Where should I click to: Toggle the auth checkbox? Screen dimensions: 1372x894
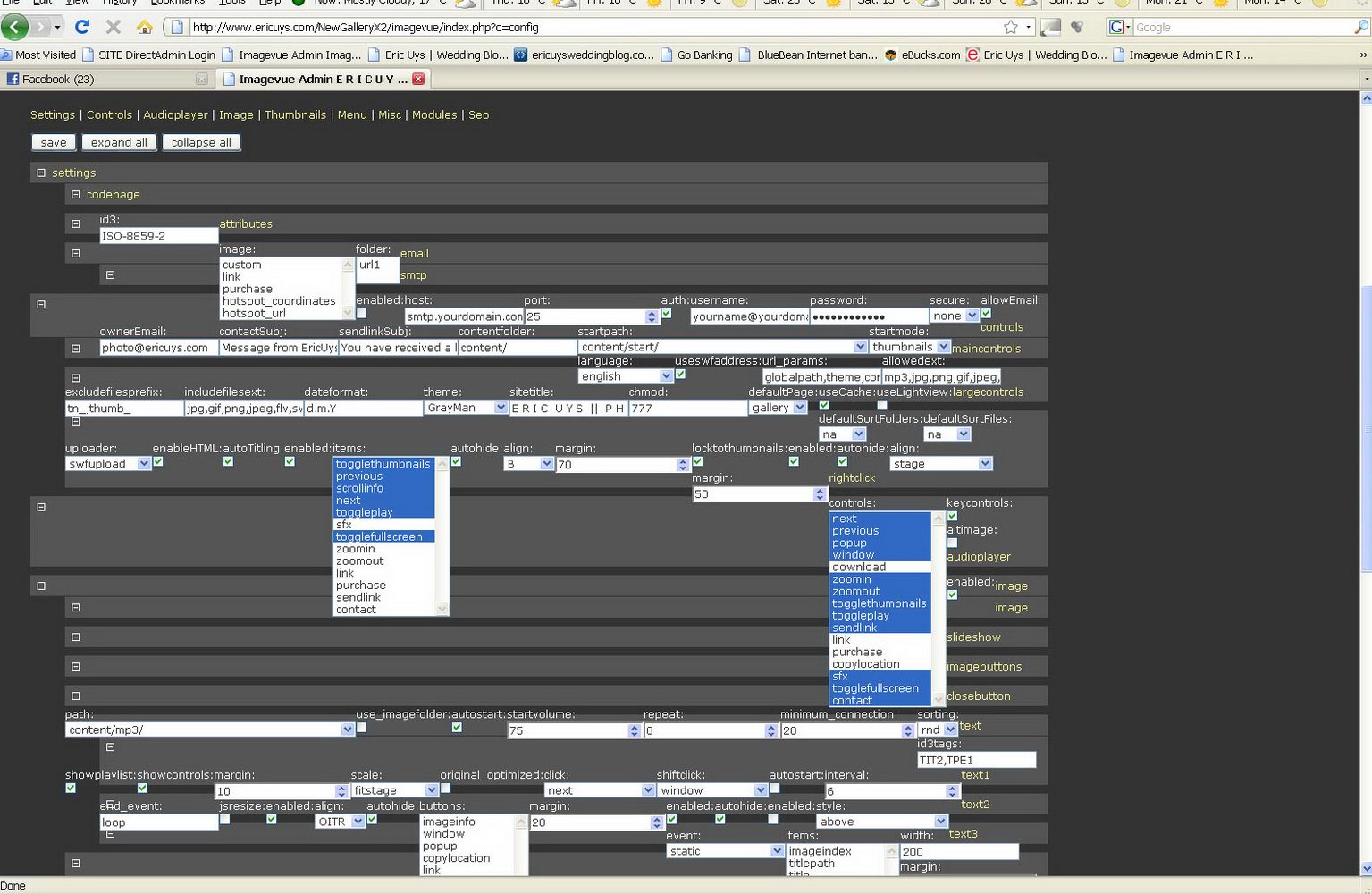coord(667,314)
